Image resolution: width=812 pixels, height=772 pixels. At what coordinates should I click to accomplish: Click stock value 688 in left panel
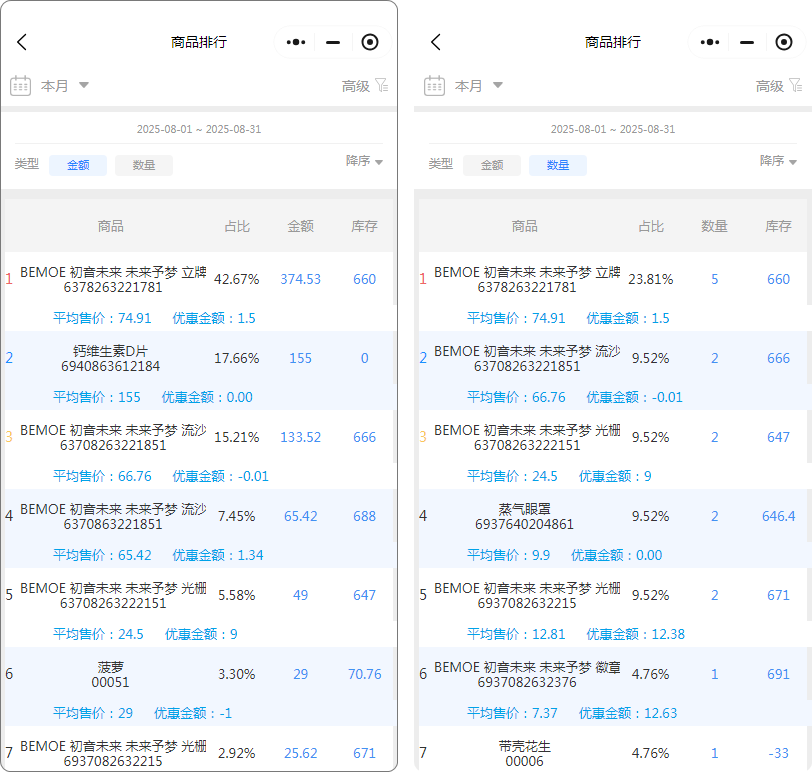tap(365, 516)
